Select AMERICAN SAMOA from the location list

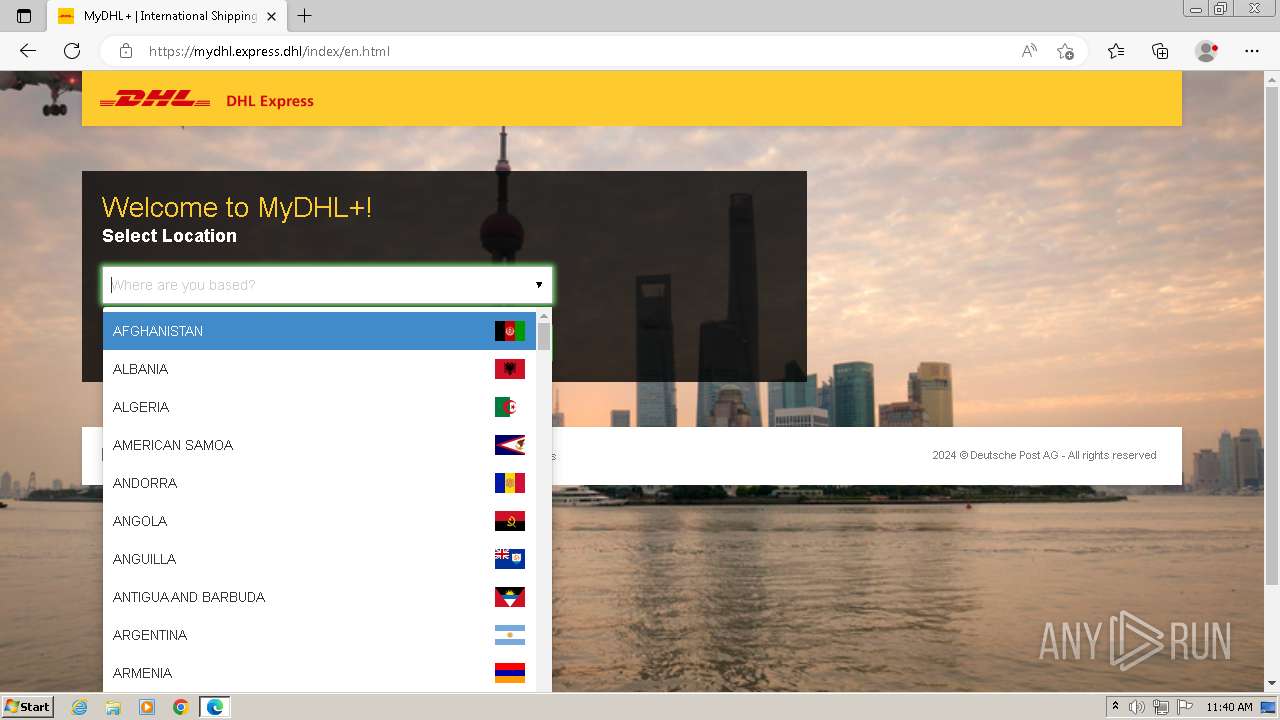319,445
